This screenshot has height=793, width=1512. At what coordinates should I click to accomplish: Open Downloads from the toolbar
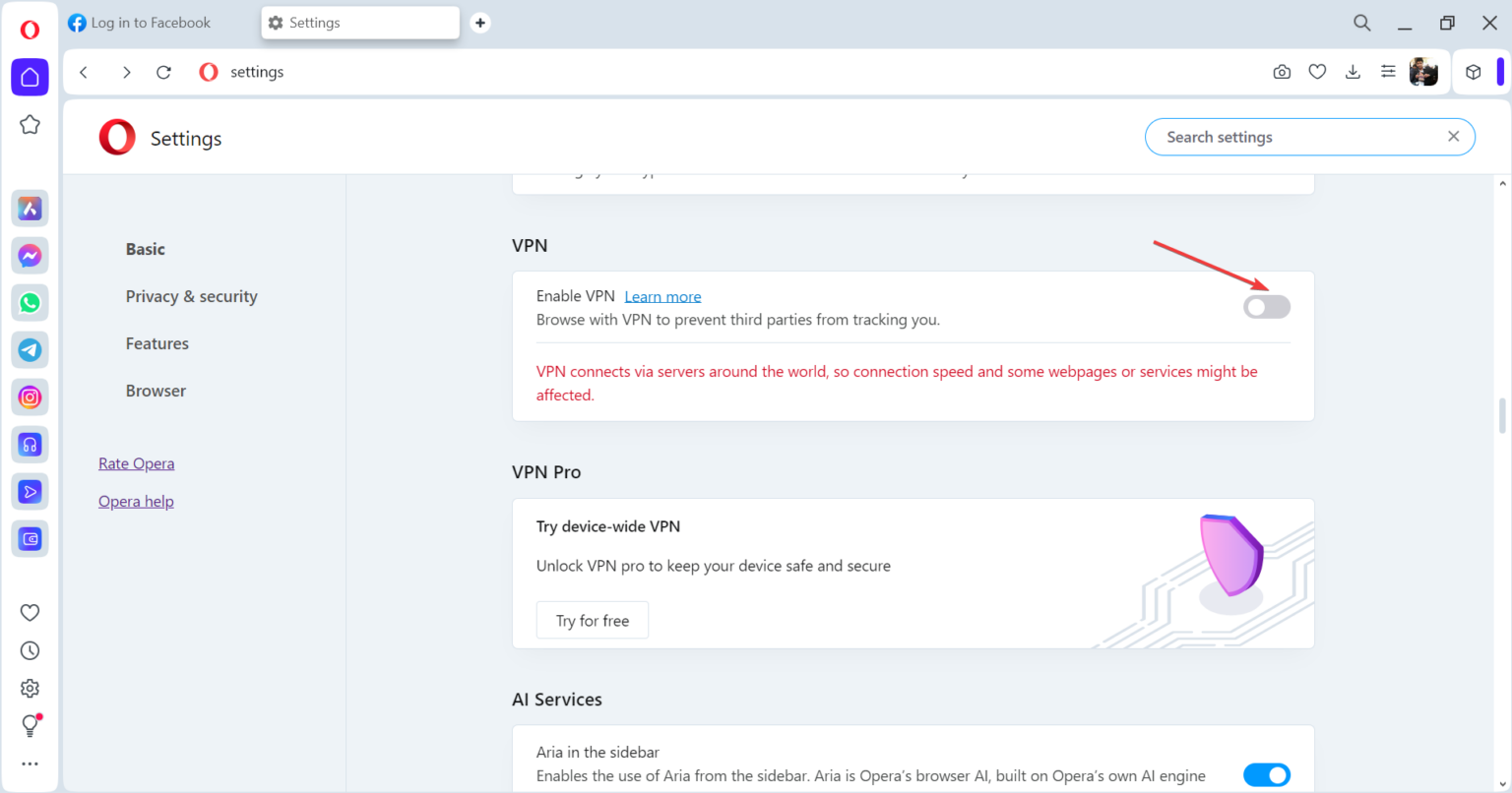pyautogui.click(x=1352, y=71)
